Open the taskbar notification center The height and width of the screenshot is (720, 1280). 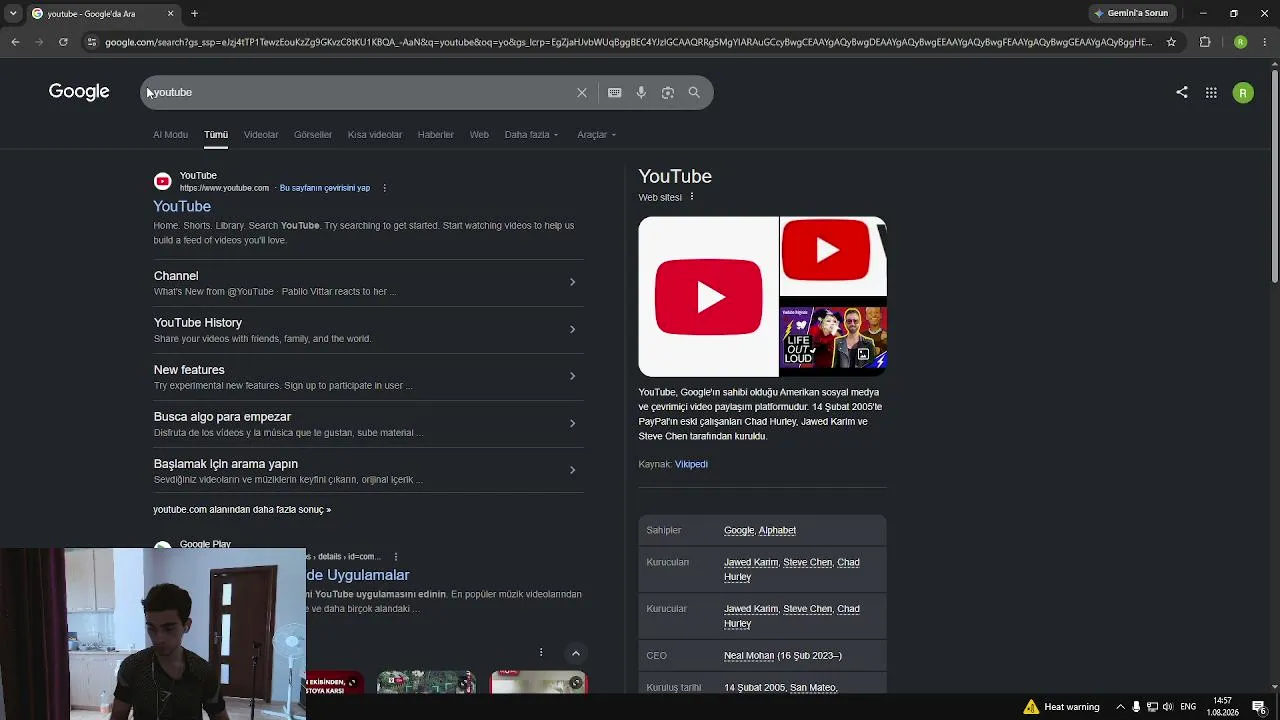(1259, 707)
